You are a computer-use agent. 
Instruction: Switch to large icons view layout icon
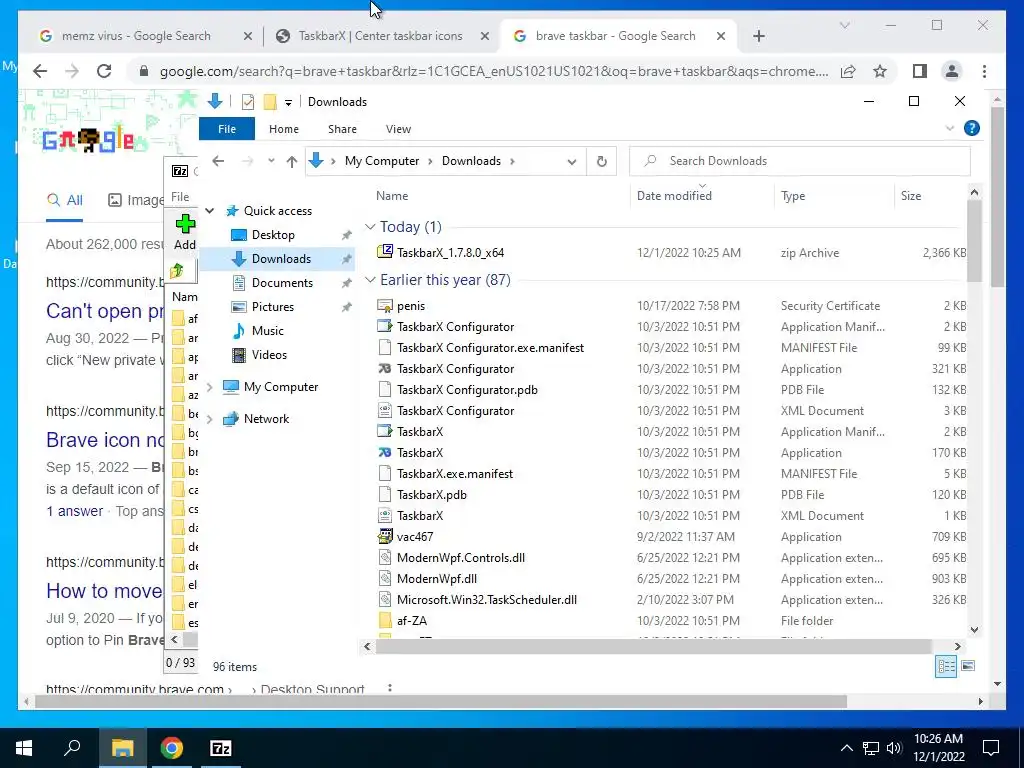click(x=968, y=666)
